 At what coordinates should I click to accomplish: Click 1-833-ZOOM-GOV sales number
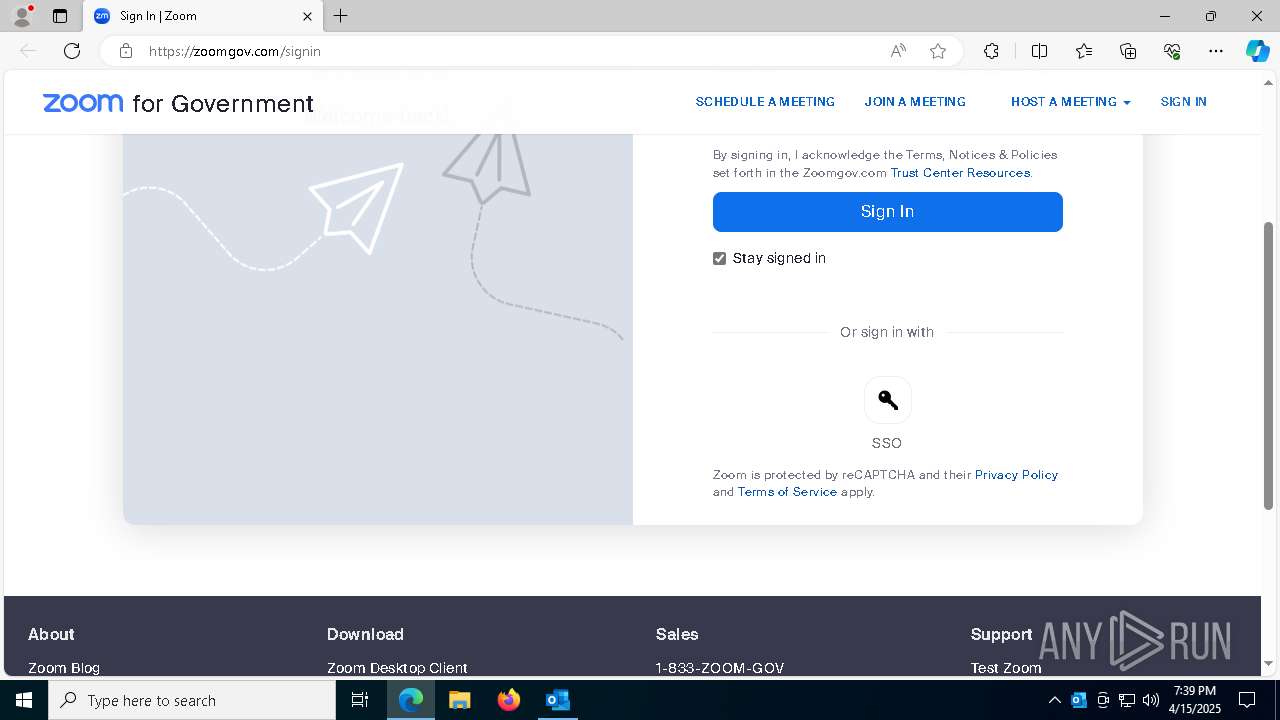pyautogui.click(x=720, y=668)
